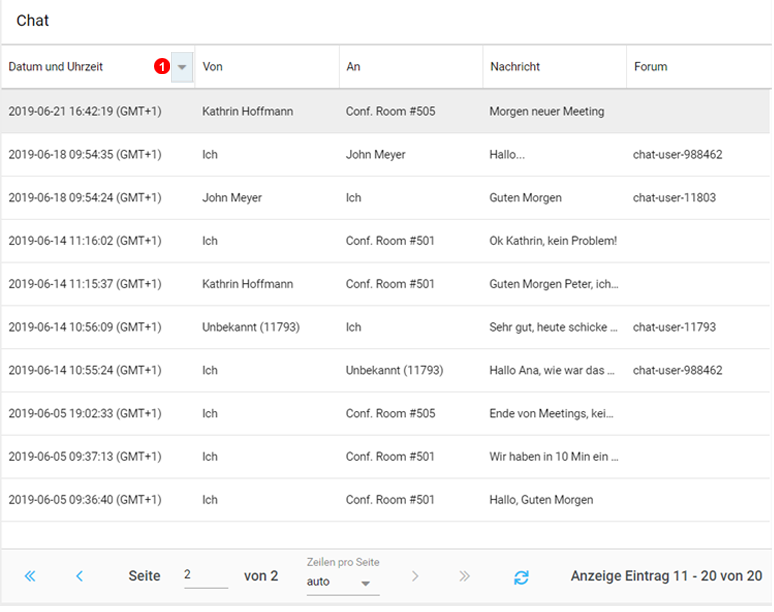Image resolution: width=774 pixels, height=612 pixels.
Task: Open forum link chat-user-11803
Action: coord(674,198)
